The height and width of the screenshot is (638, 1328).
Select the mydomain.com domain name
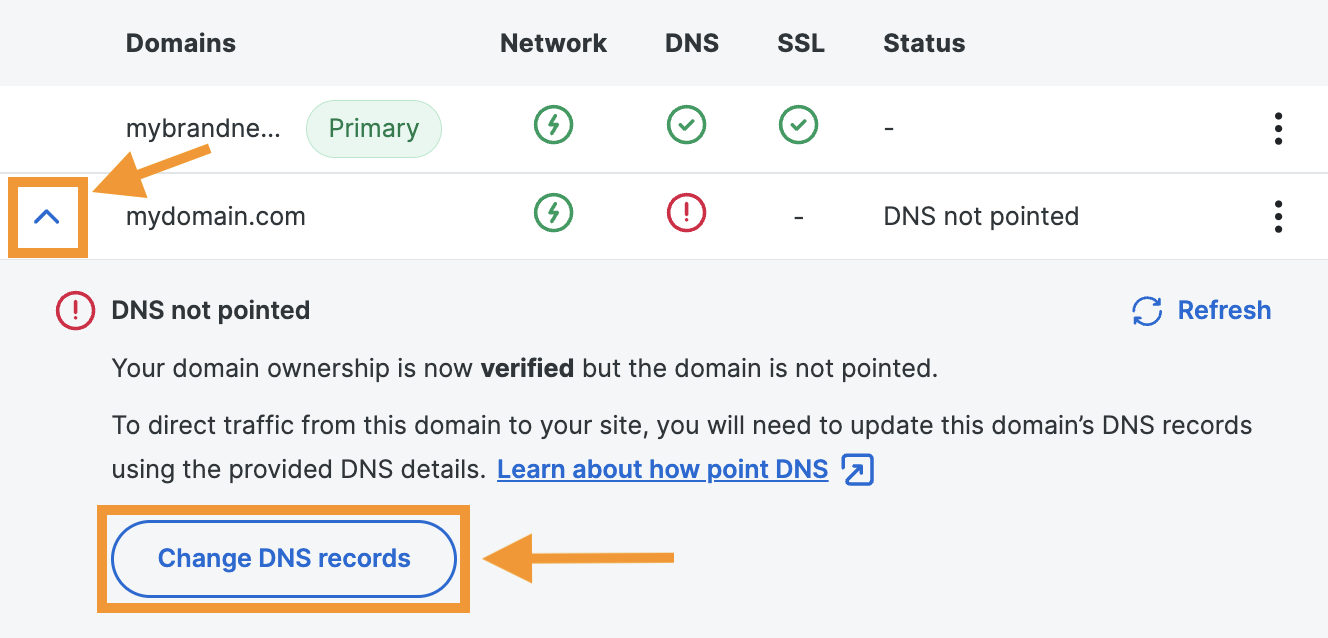215,216
